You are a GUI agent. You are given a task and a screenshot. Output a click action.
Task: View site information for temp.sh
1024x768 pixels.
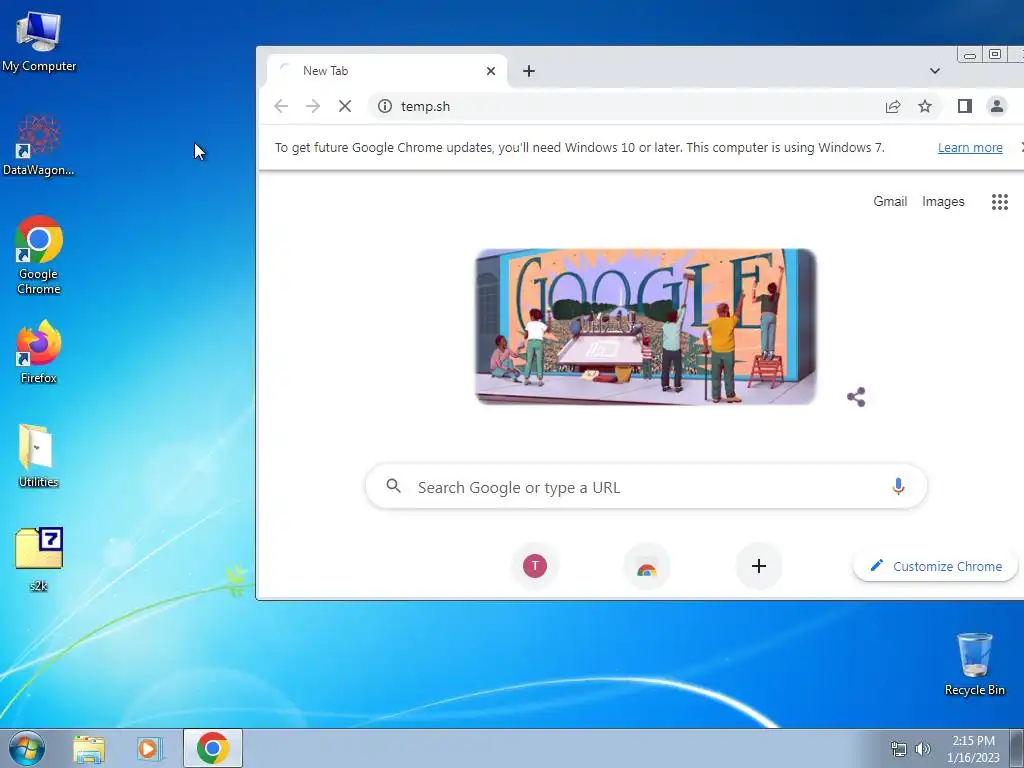click(x=385, y=106)
